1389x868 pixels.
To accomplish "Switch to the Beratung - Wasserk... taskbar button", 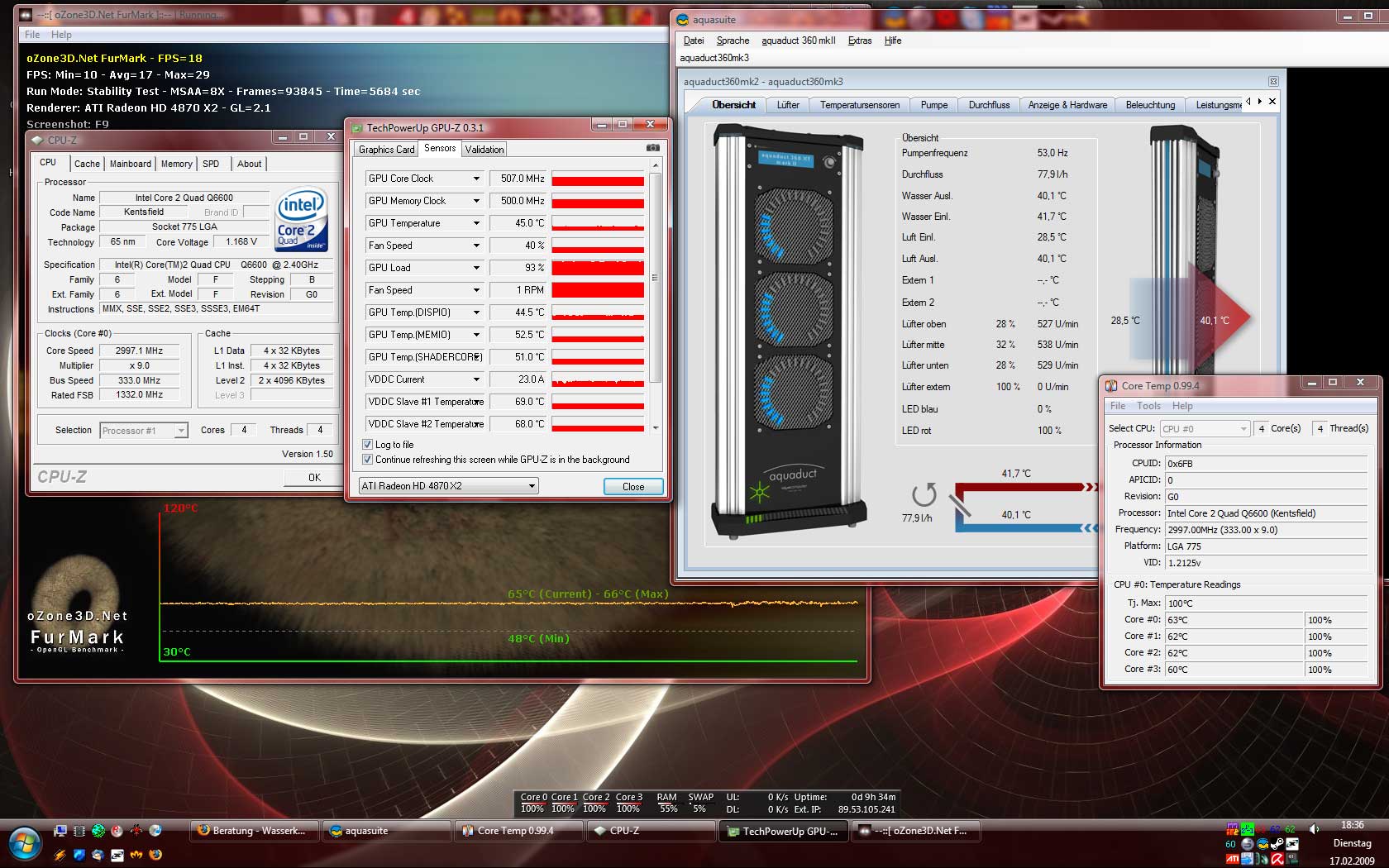I will 255,831.
